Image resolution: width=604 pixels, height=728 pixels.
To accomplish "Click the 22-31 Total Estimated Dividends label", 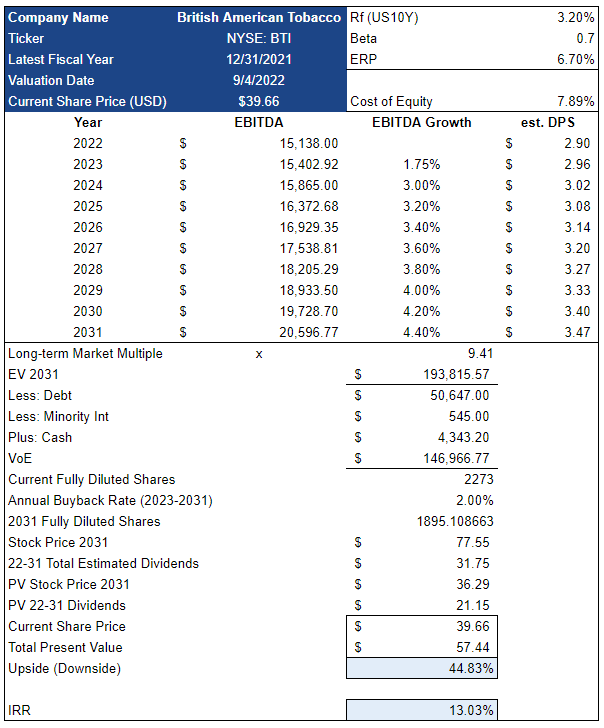I will (x=104, y=564).
